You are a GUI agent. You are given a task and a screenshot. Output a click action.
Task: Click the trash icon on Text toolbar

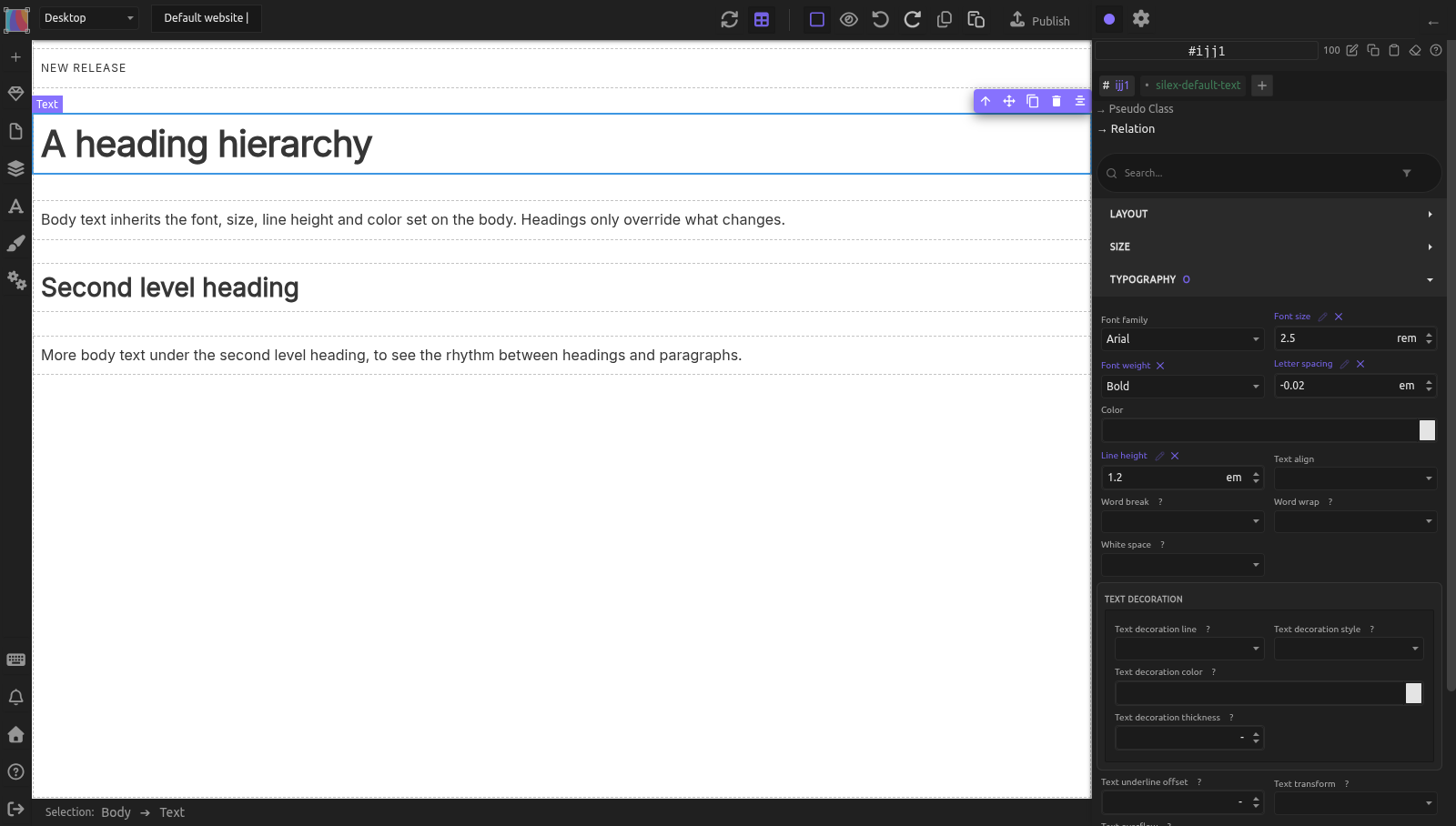coord(1057,101)
